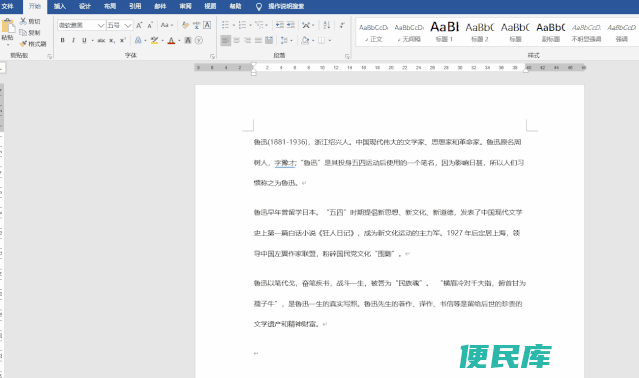Justify the paragraph text
The height and width of the screenshot is (378, 639).
[258, 40]
